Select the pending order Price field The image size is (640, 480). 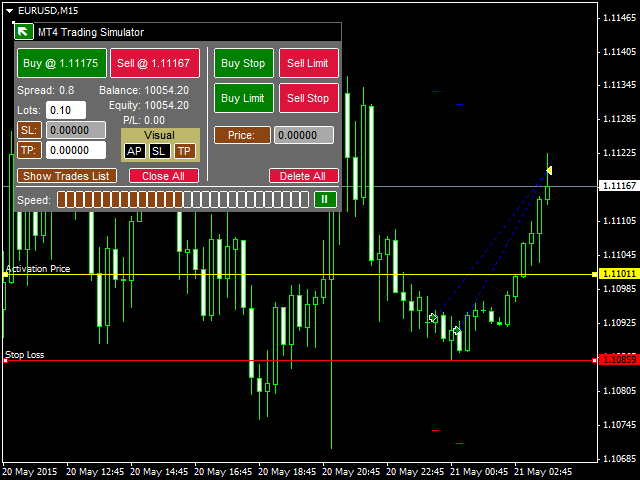[304, 135]
